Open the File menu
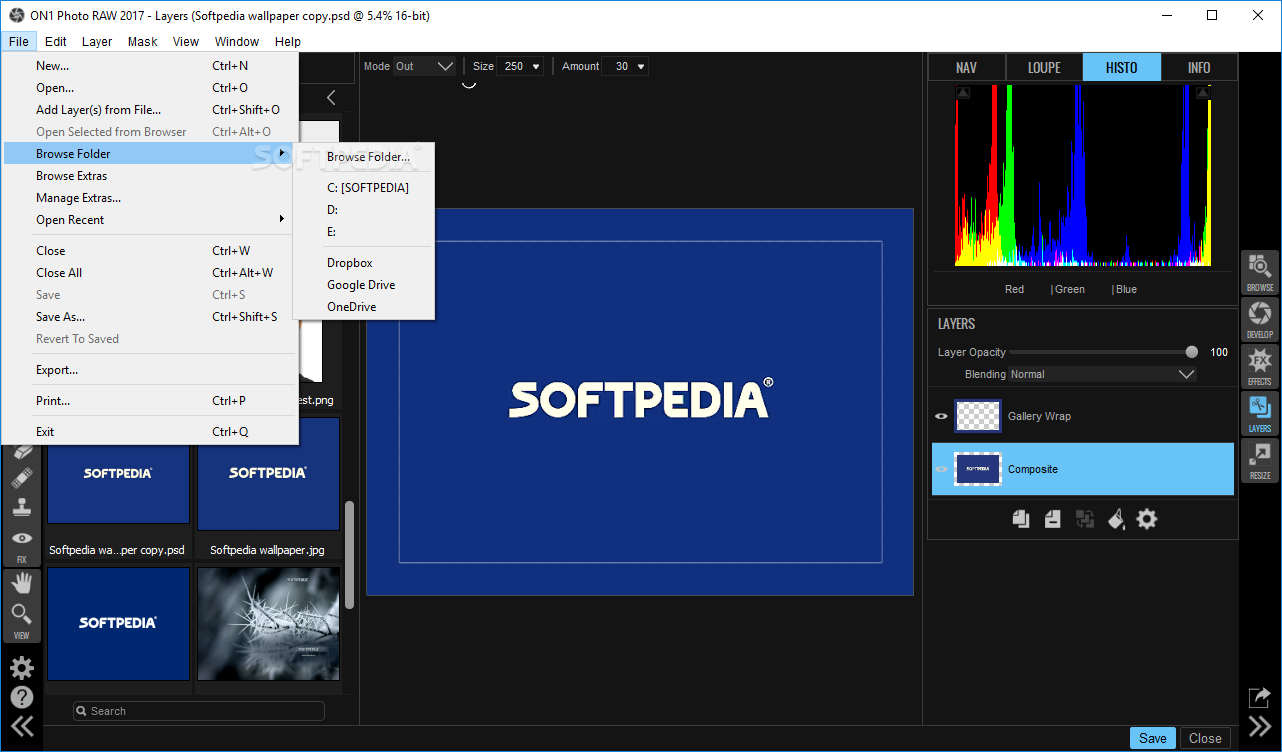The height and width of the screenshot is (752, 1282). (x=19, y=41)
